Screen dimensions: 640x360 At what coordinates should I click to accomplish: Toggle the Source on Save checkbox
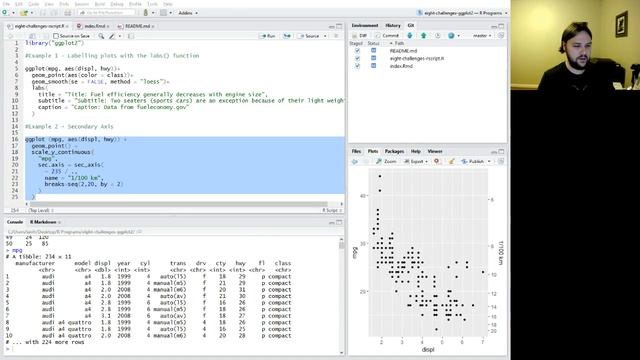click(56, 36)
